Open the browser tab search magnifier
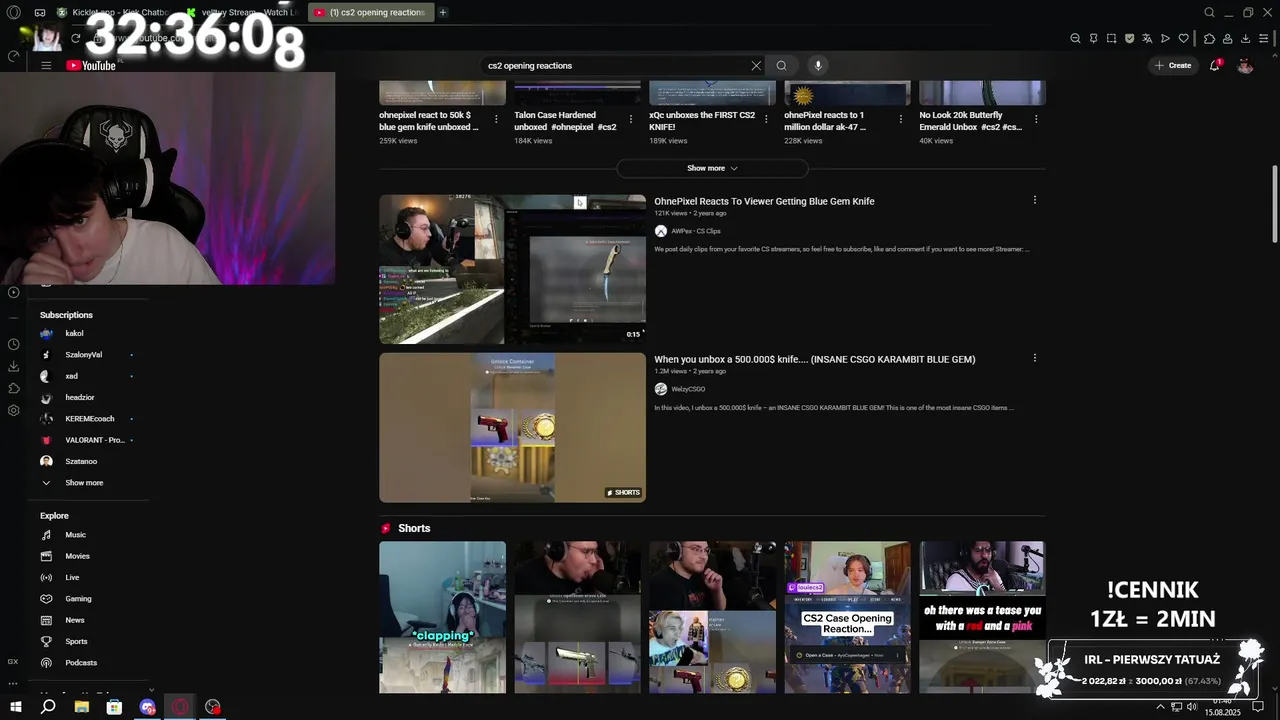This screenshot has height=720, width=1280. click(x=1209, y=12)
